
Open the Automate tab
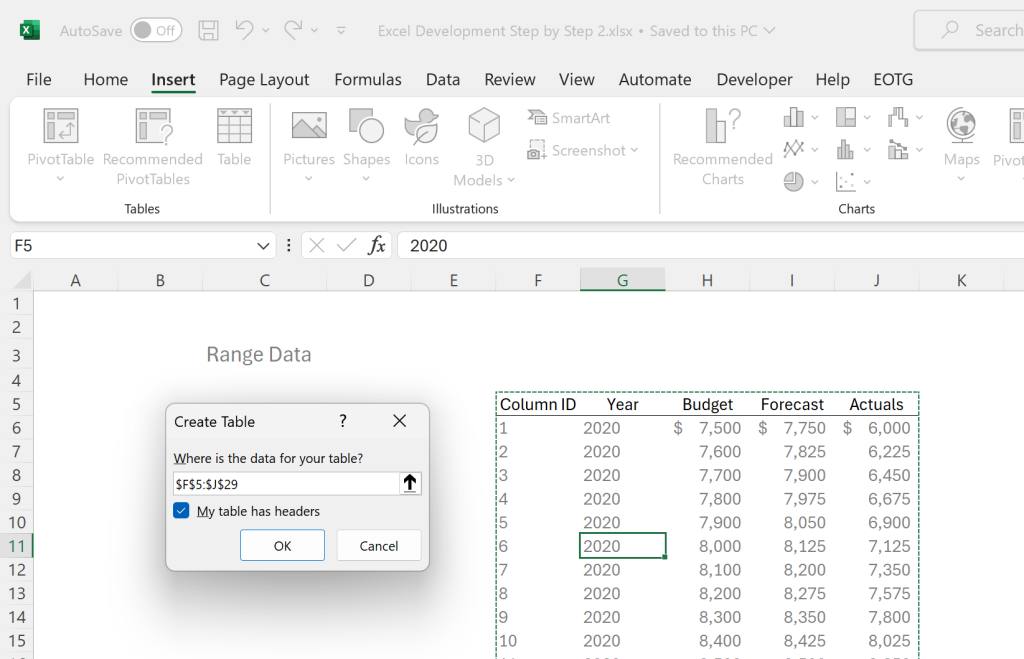click(x=655, y=80)
